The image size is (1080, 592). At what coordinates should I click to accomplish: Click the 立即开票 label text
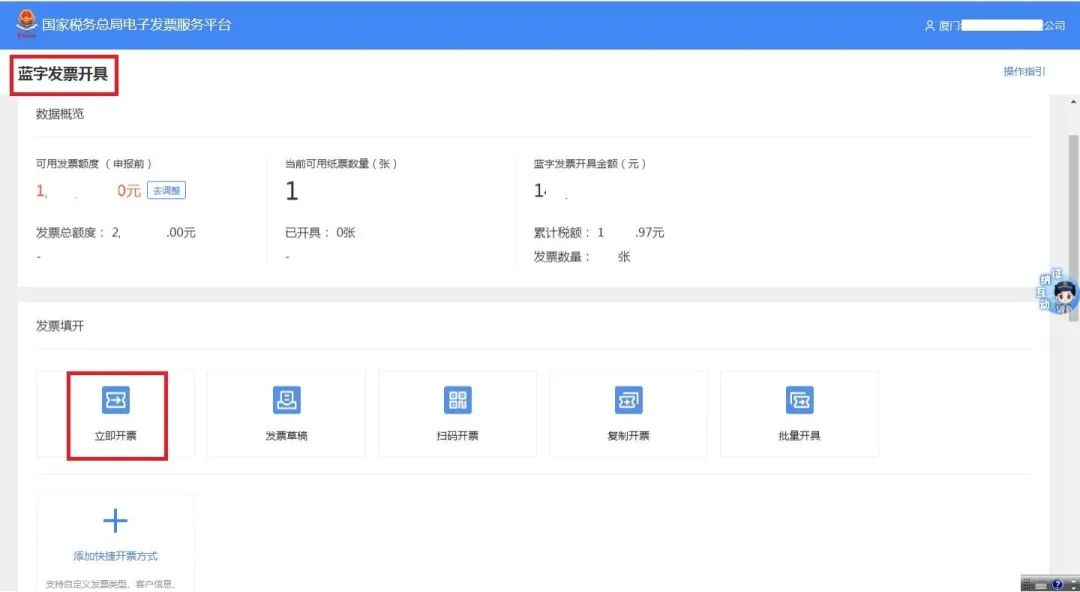[x=116, y=437]
